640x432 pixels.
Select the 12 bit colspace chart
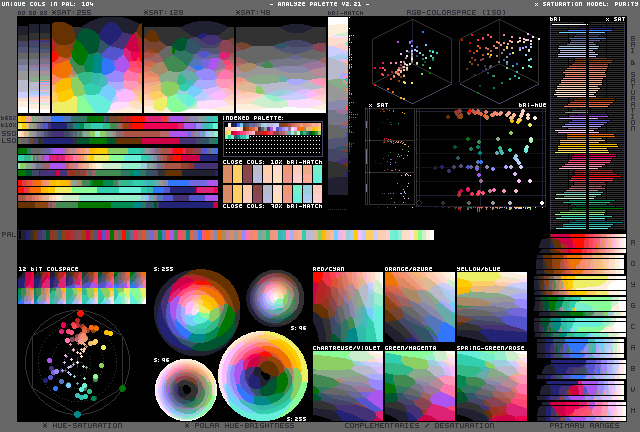point(82,289)
